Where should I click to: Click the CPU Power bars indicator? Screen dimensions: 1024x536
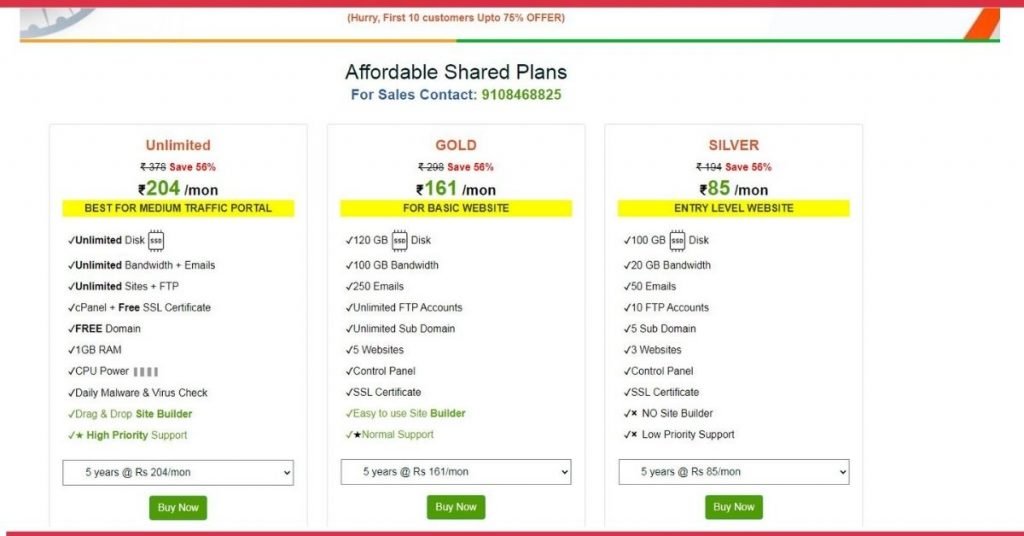pos(146,372)
